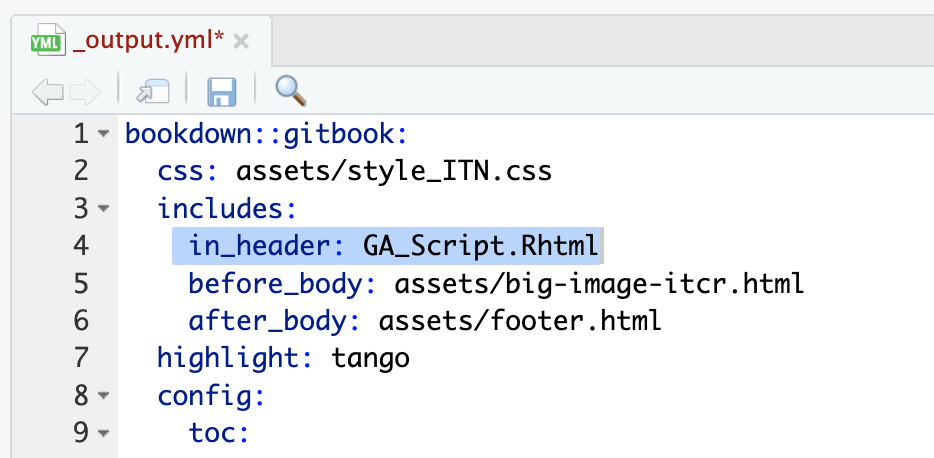Image resolution: width=934 pixels, height=458 pixels.
Task: Open find/replace with the magnifying glass icon
Action: point(290,92)
